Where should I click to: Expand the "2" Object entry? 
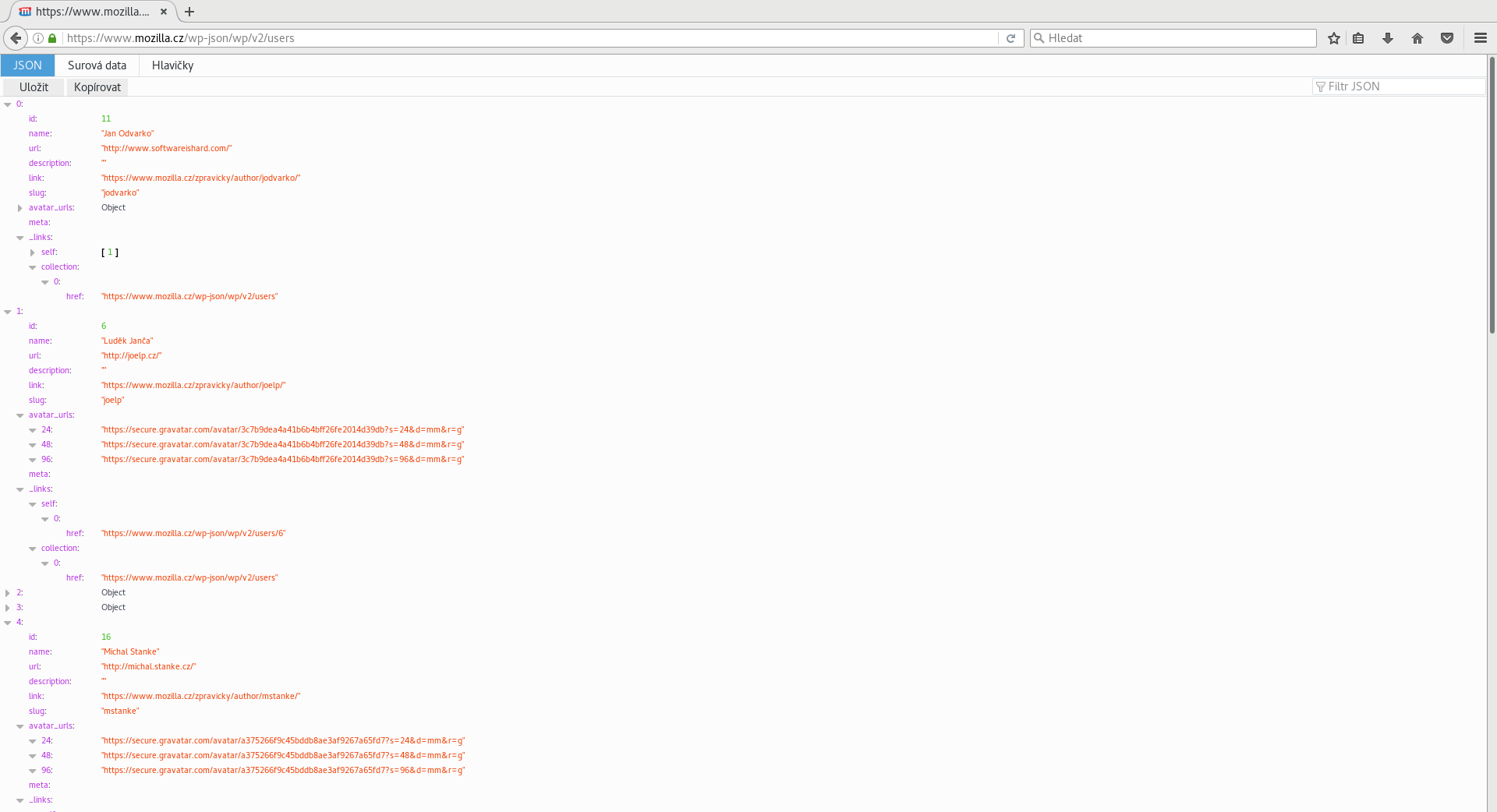coord(6,592)
